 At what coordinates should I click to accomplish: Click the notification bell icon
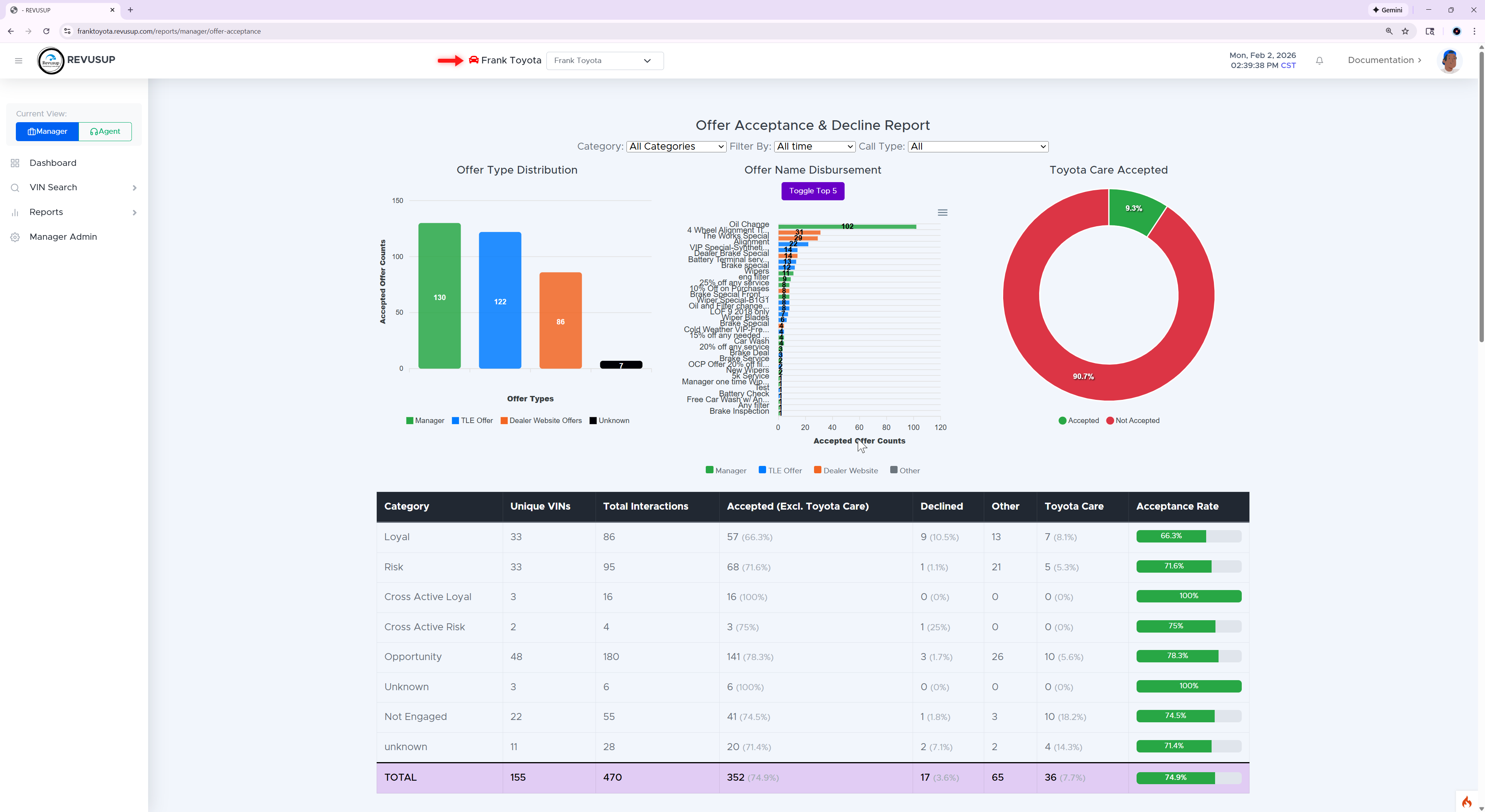1319,60
